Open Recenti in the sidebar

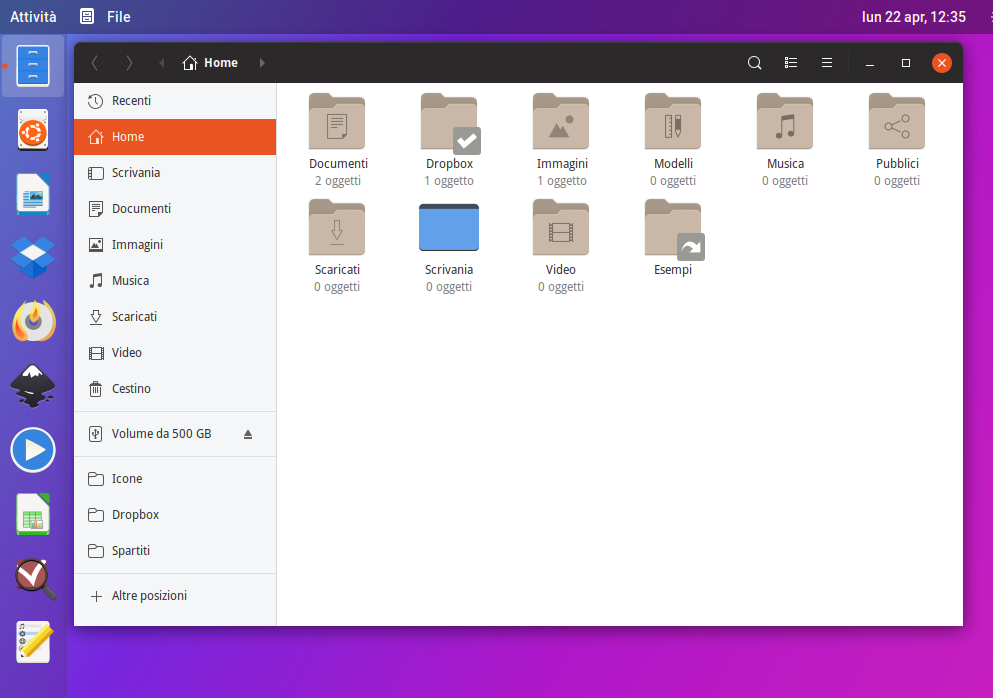click(175, 101)
